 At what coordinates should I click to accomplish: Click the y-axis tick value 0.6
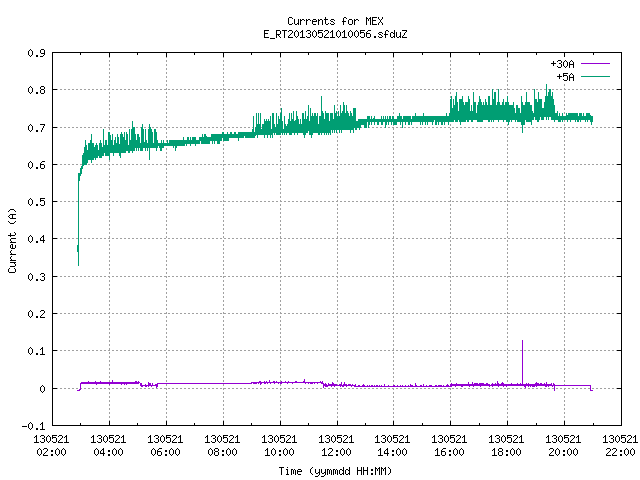(x=36, y=165)
